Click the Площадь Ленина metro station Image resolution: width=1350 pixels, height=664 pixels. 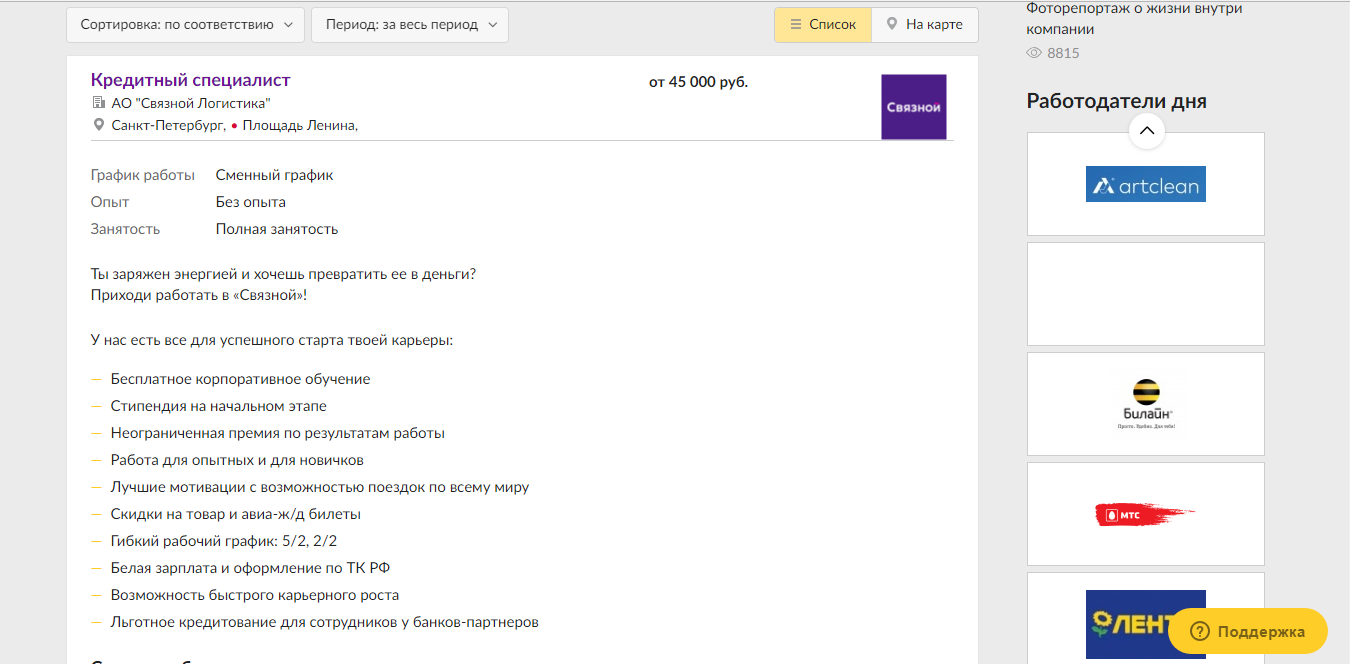(x=300, y=125)
